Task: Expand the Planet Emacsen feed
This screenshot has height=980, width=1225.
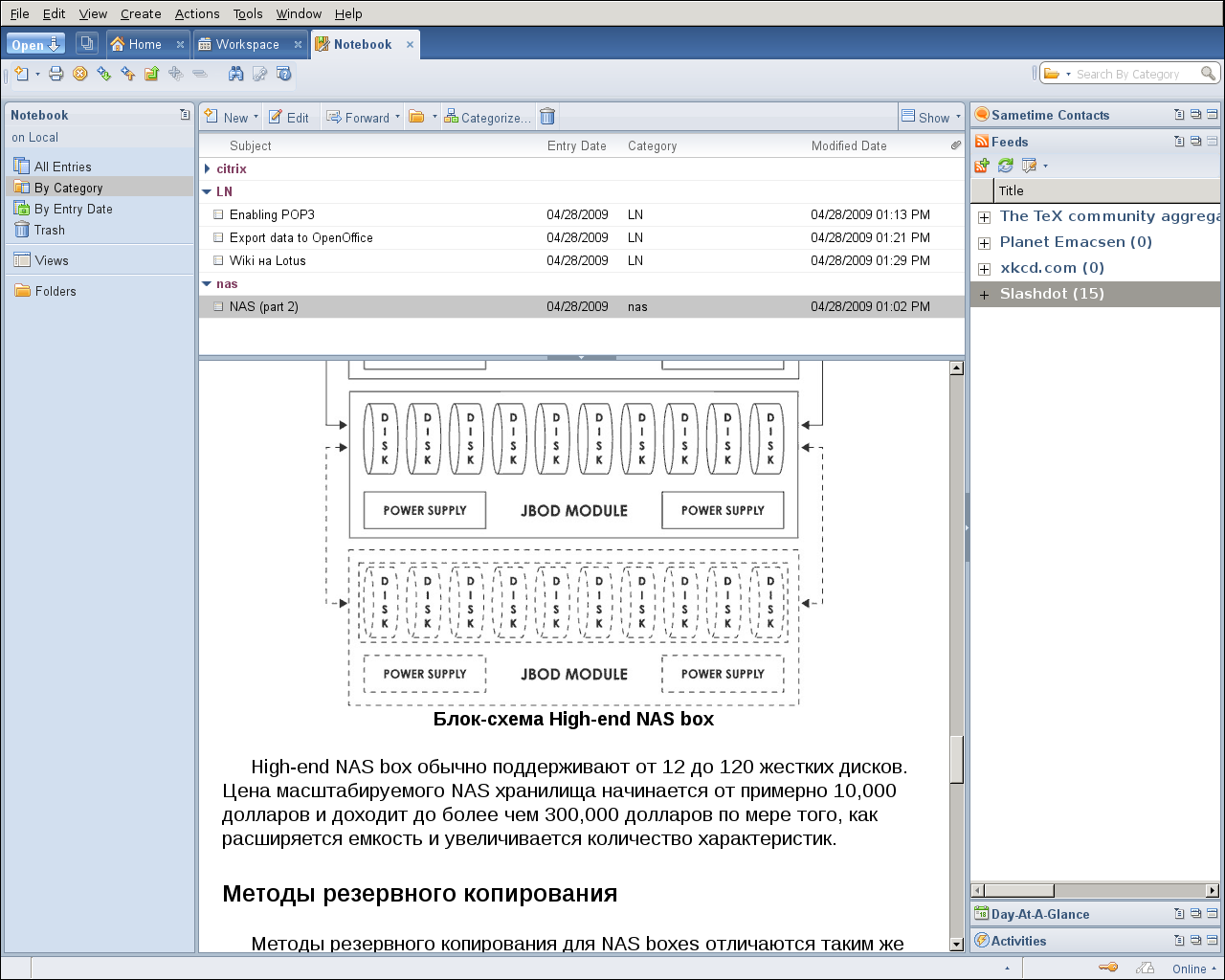Action: coord(984,243)
